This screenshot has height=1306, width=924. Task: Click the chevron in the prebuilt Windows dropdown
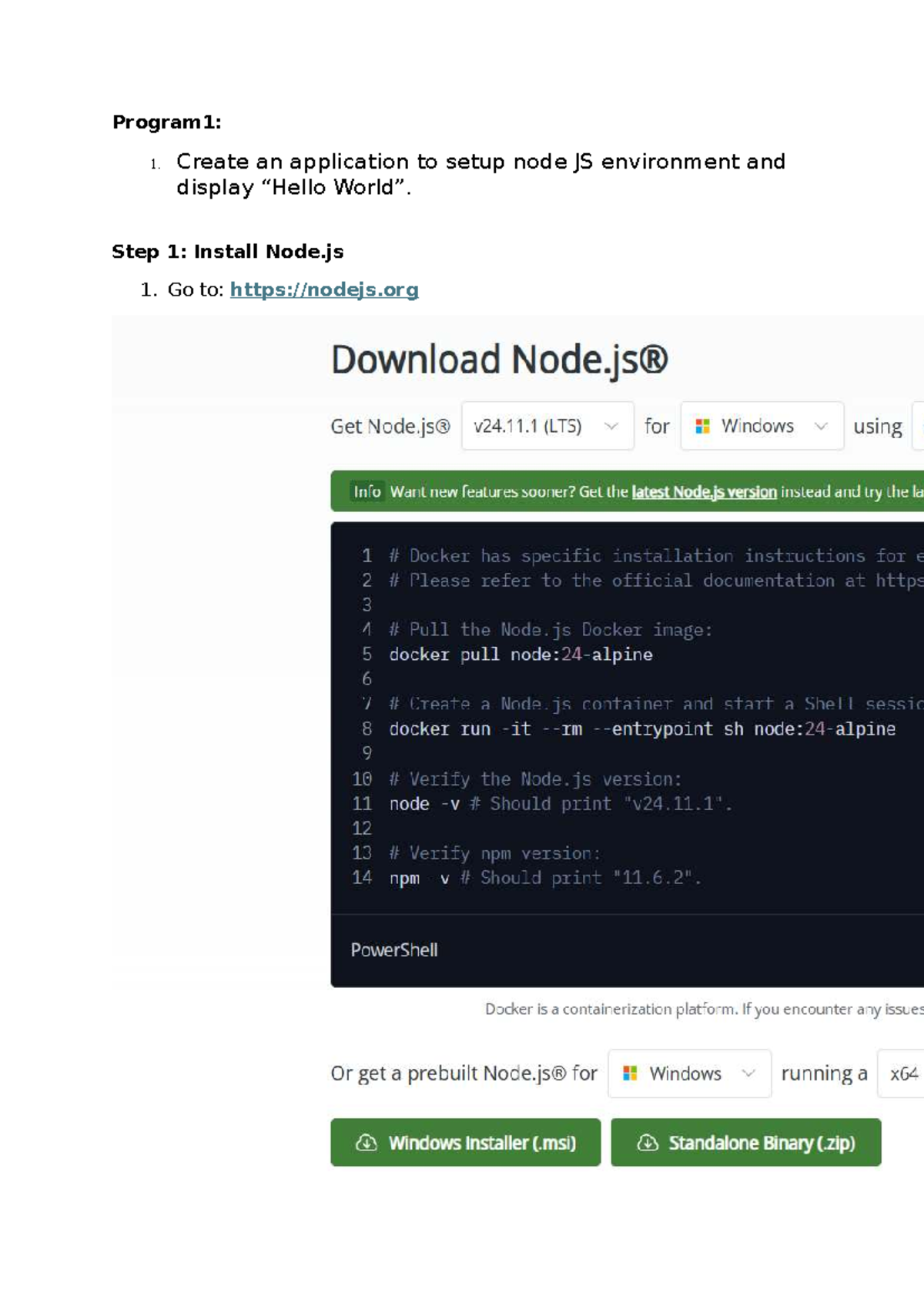pos(748,1073)
